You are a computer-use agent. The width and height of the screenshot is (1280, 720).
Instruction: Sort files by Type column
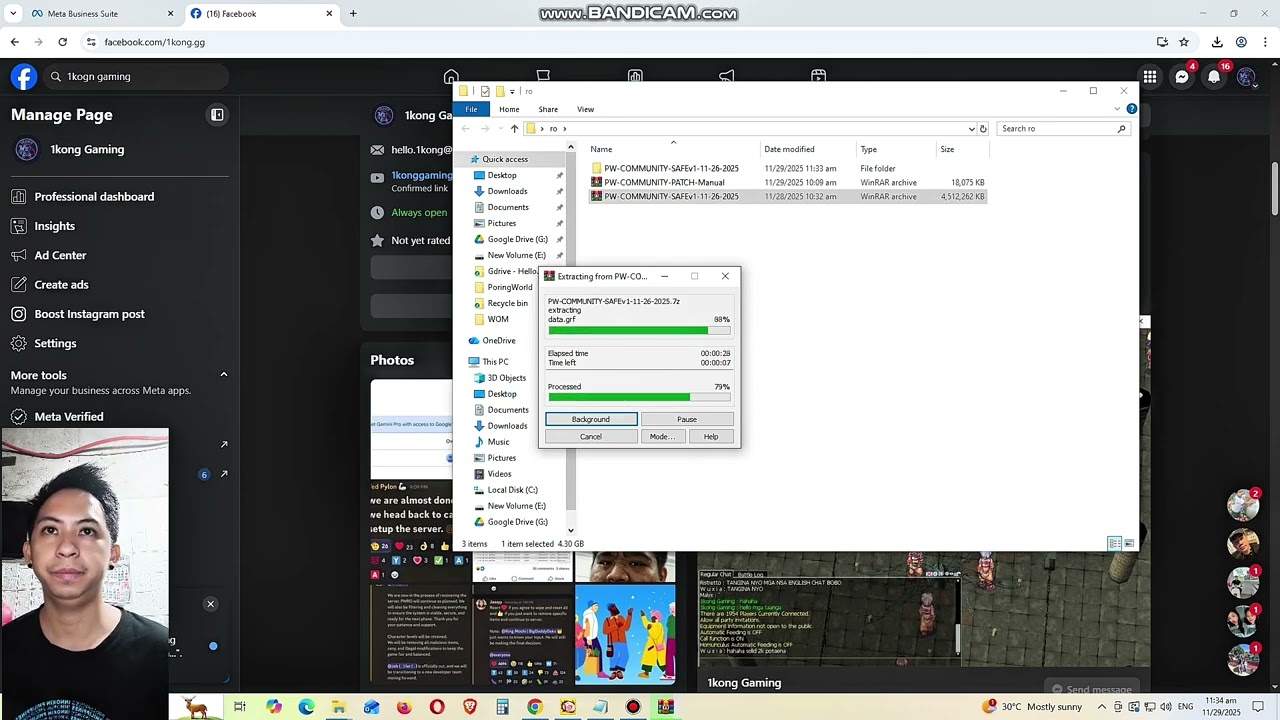[868, 149]
